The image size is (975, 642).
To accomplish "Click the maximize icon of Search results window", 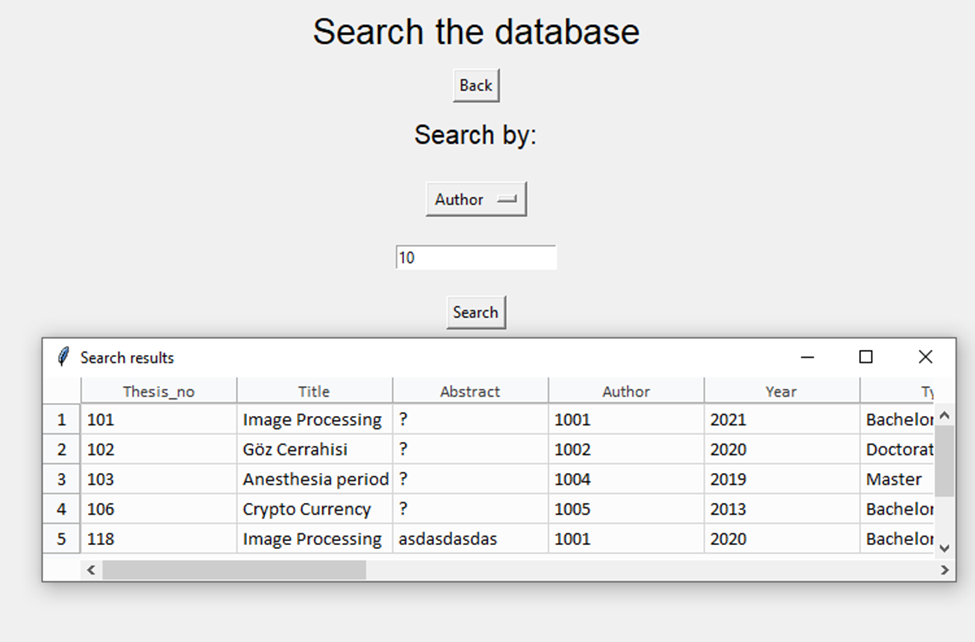I will pyautogui.click(x=866, y=357).
